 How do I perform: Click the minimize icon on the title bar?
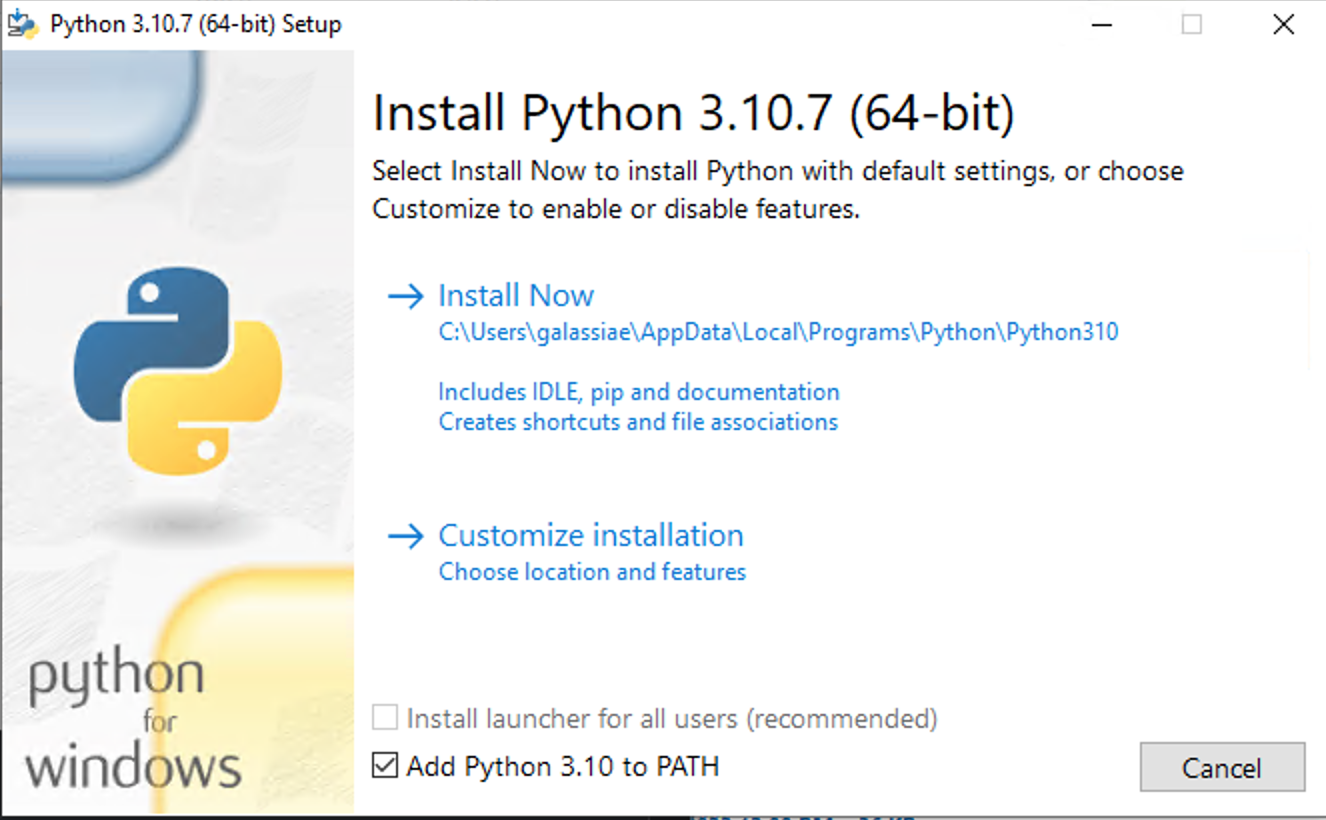[x=1101, y=23]
